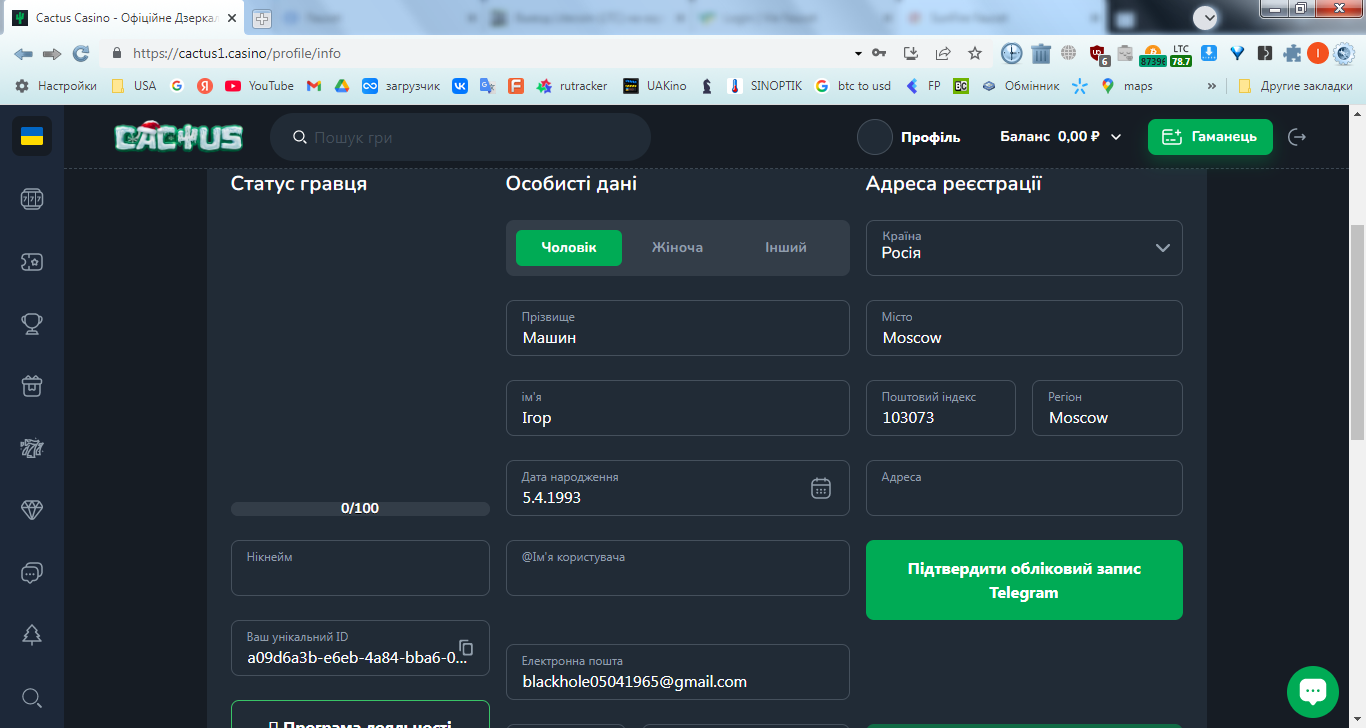Open the LTC price extension icon
Screen dimensions: 1366x728
[x=1181, y=54]
